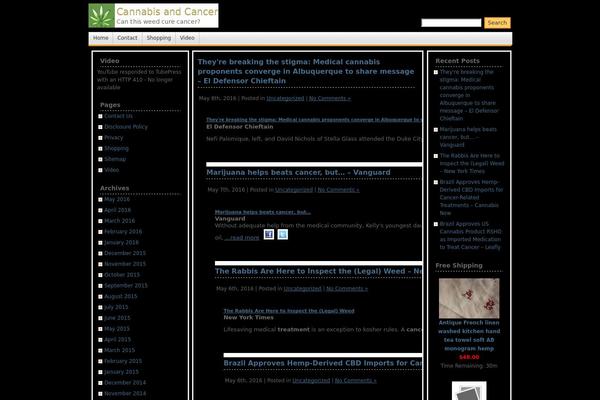
Task: Open the Shopping page in sidebar
Action: pos(116,148)
